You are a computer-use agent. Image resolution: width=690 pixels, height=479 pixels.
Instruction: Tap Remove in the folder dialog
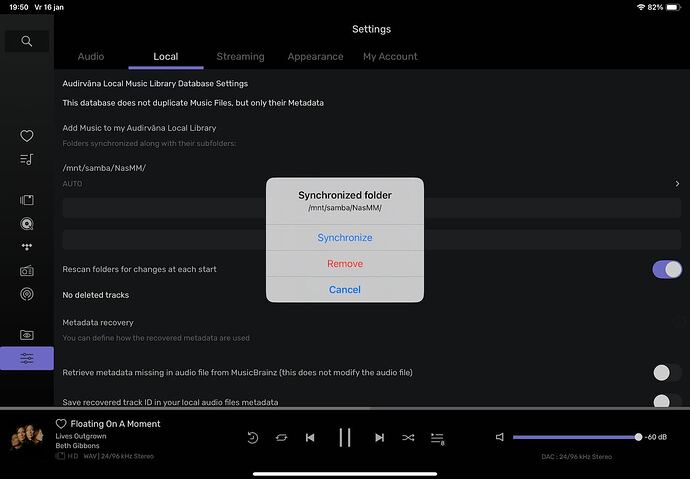[x=344, y=264]
